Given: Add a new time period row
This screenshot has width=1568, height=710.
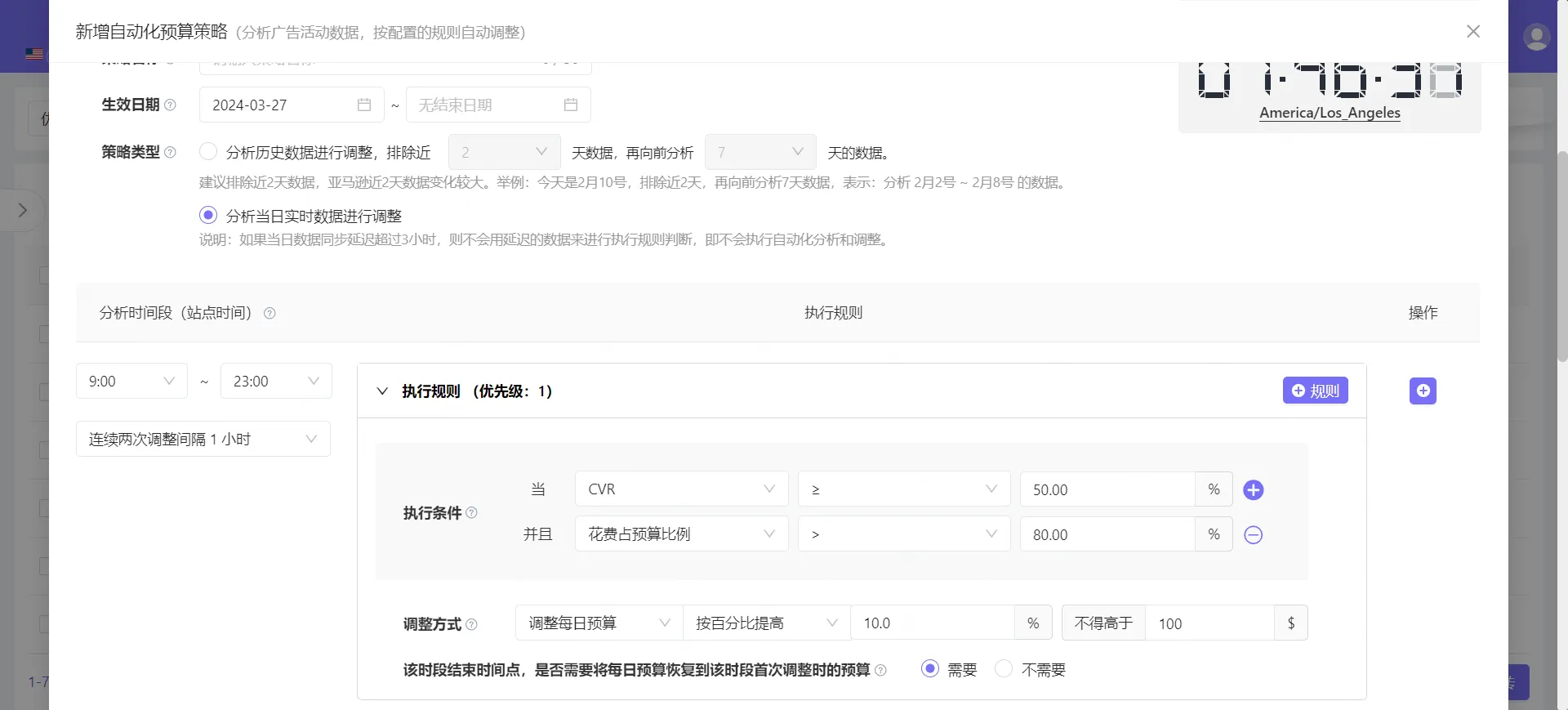Looking at the screenshot, I should tap(1423, 391).
